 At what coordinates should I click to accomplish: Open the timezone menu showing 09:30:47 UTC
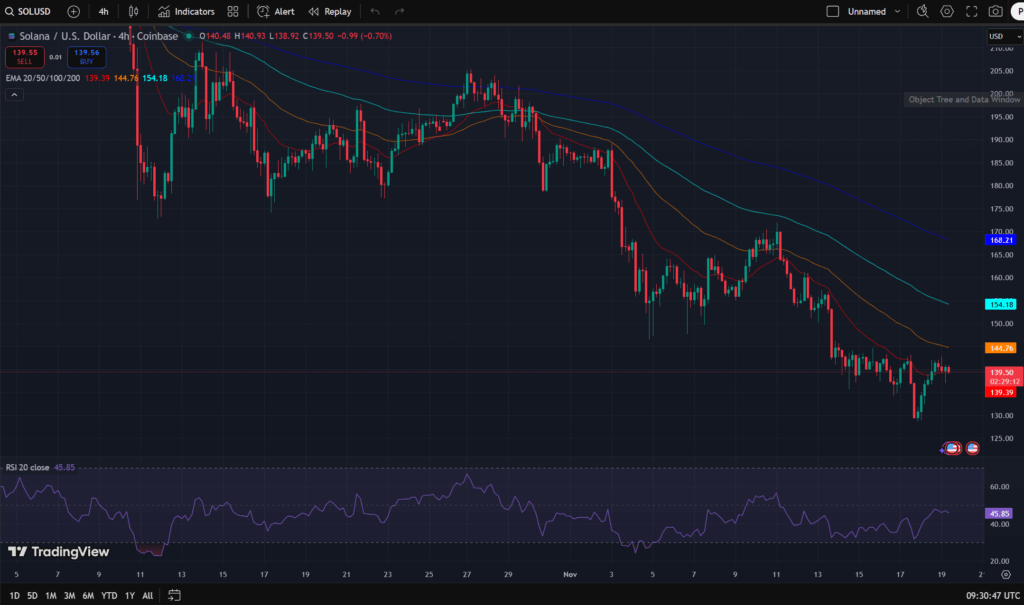point(993,595)
